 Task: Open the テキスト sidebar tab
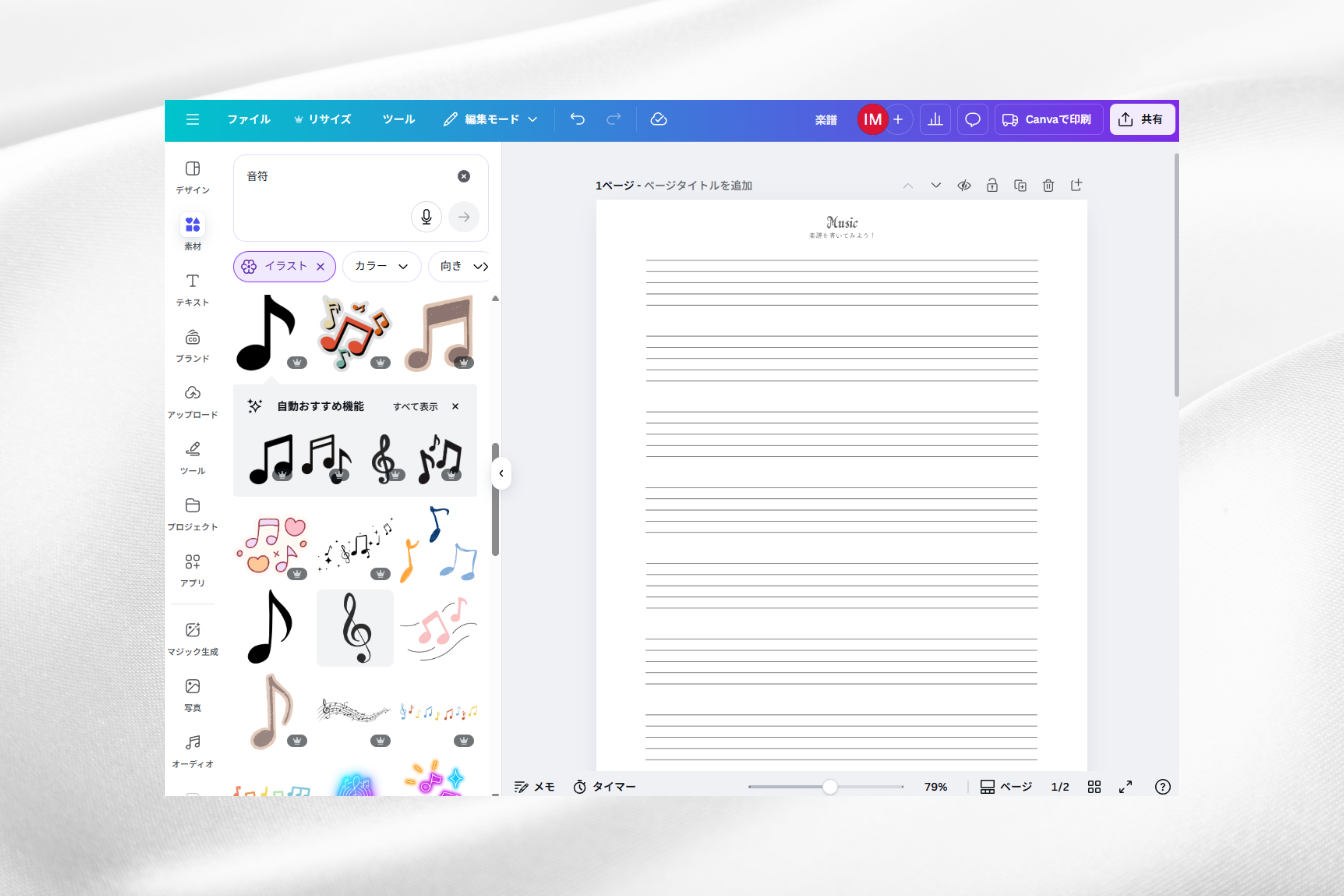click(x=193, y=290)
